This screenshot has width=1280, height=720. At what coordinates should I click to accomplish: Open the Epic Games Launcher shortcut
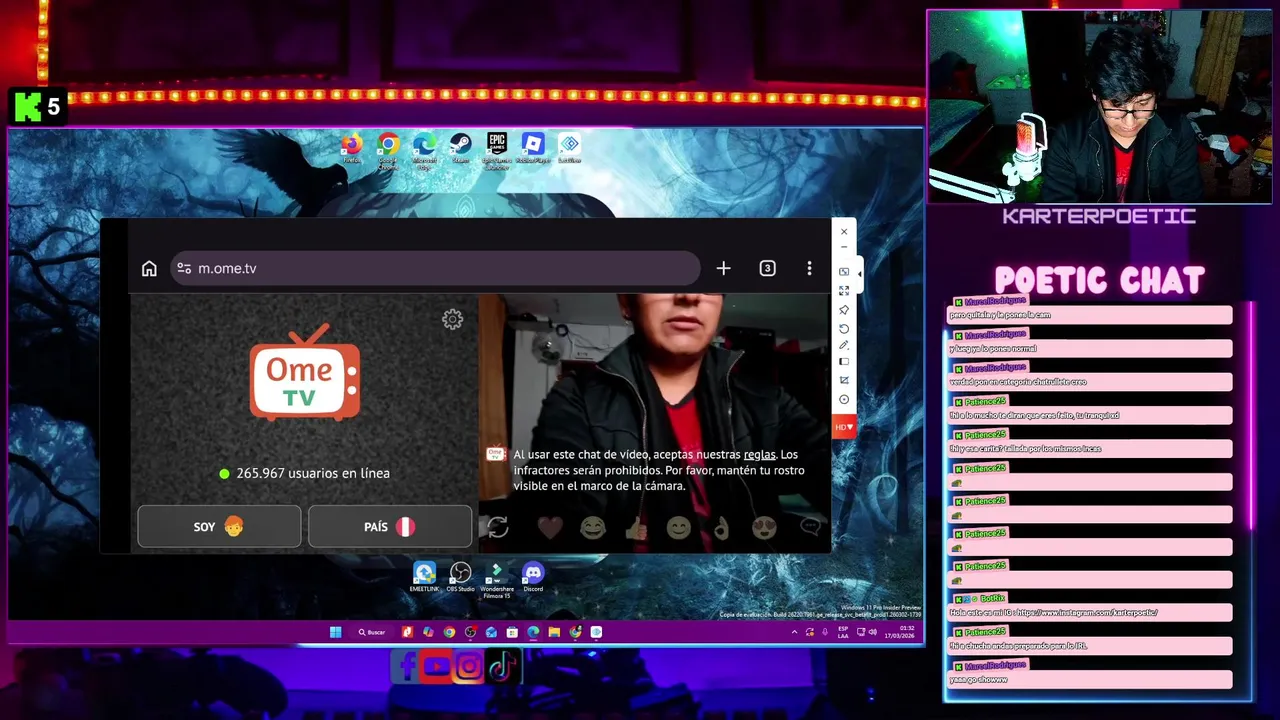point(497,150)
